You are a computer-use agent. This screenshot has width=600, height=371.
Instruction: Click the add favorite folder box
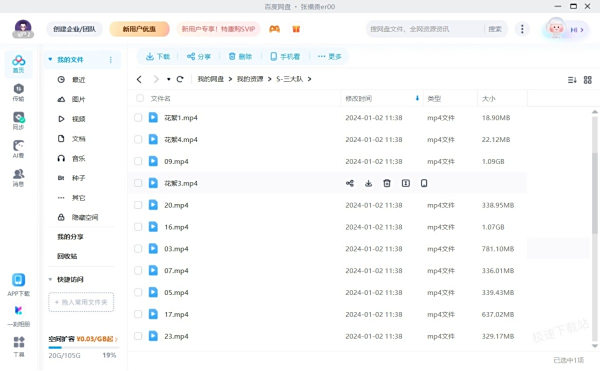(81, 302)
